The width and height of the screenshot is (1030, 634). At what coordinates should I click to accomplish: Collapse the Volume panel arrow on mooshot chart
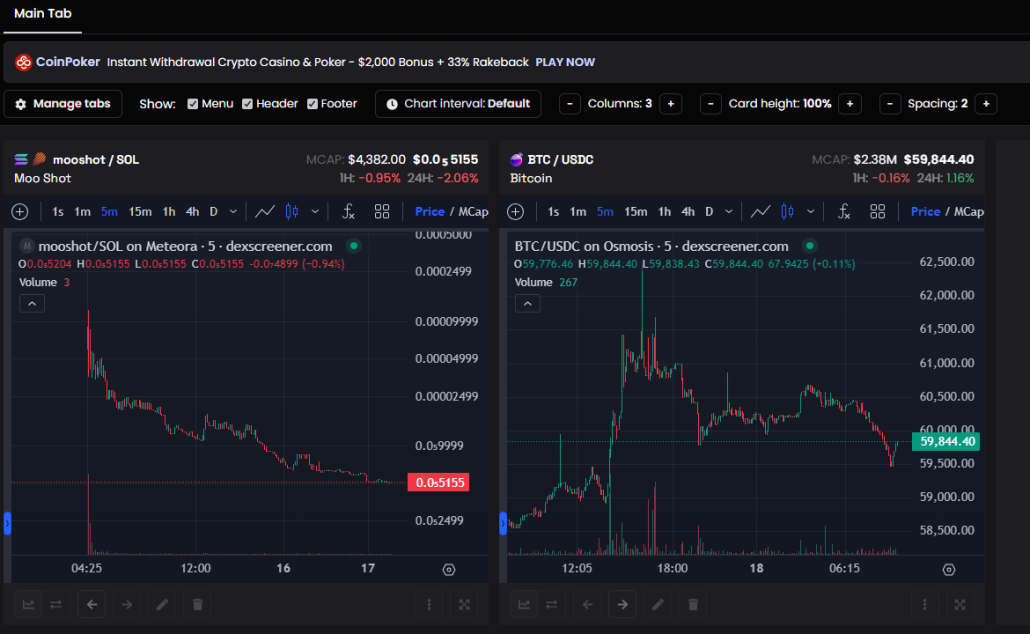coord(31,303)
